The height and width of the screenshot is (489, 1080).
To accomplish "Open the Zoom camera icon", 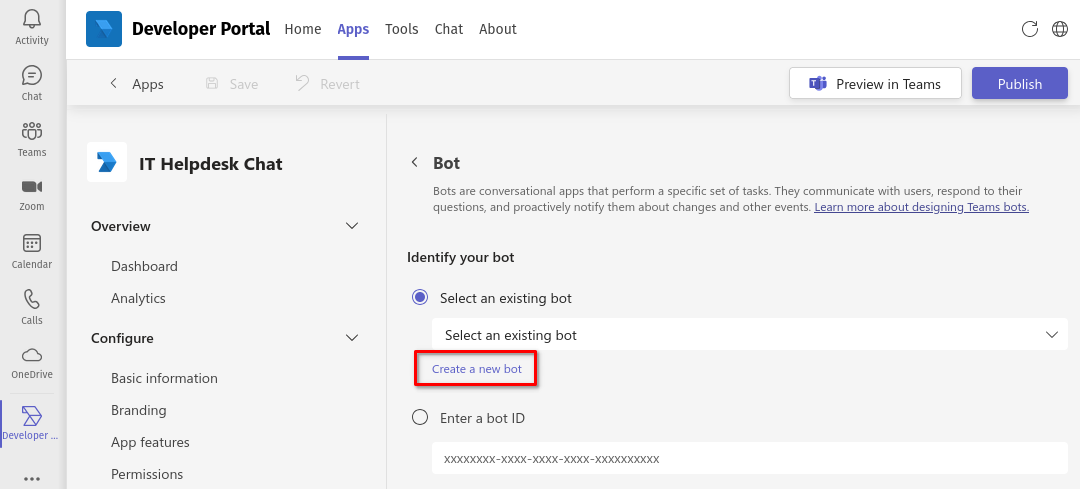I will [32, 187].
